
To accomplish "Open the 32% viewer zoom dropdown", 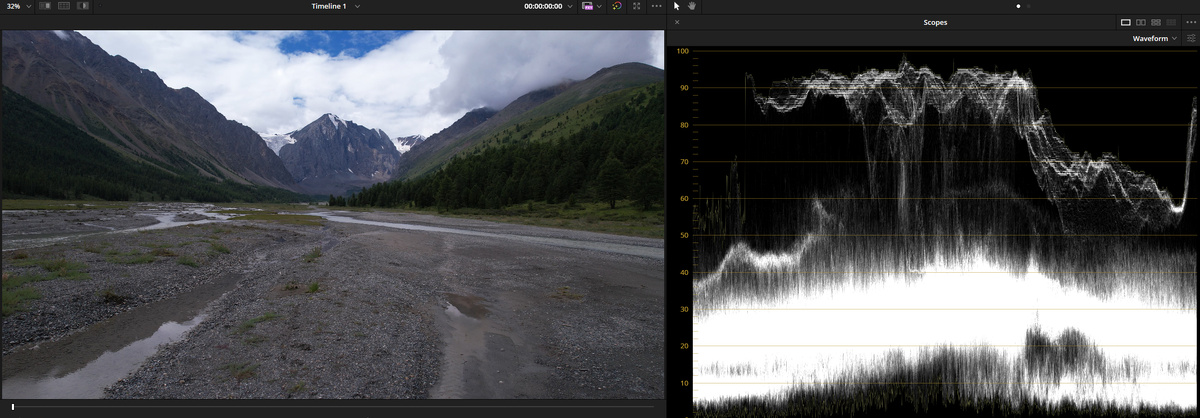I will pyautogui.click(x=18, y=6).
